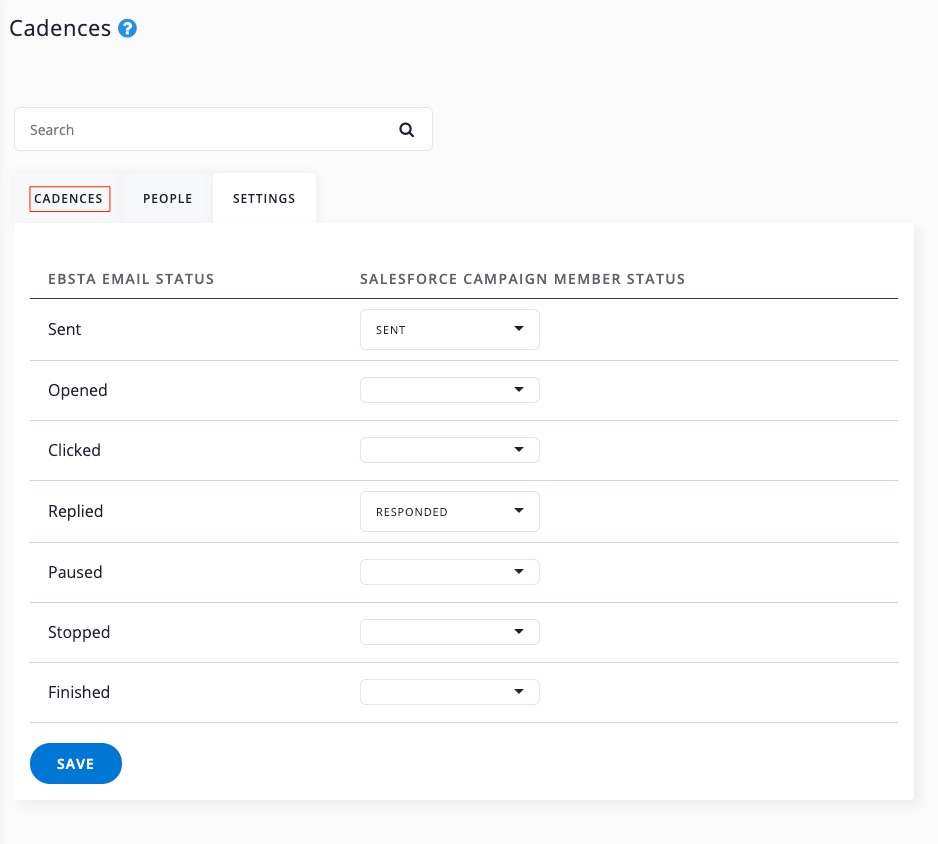Open the Sent status dropdown
This screenshot has height=844, width=938.
pos(449,330)
